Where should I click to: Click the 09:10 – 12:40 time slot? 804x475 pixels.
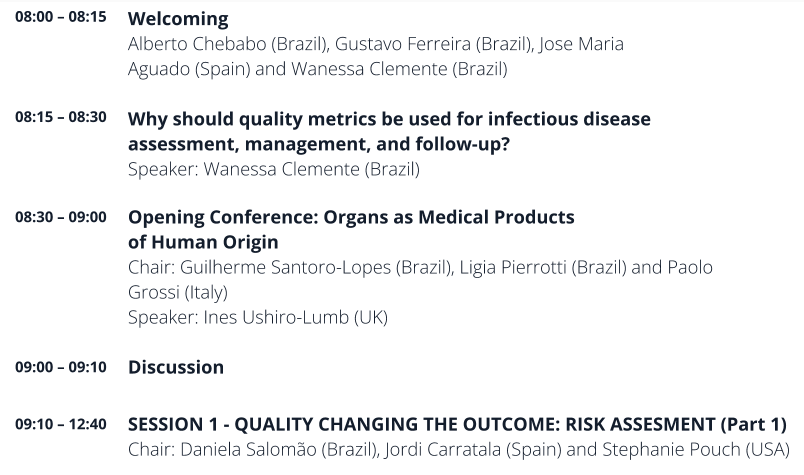[60, 424]
